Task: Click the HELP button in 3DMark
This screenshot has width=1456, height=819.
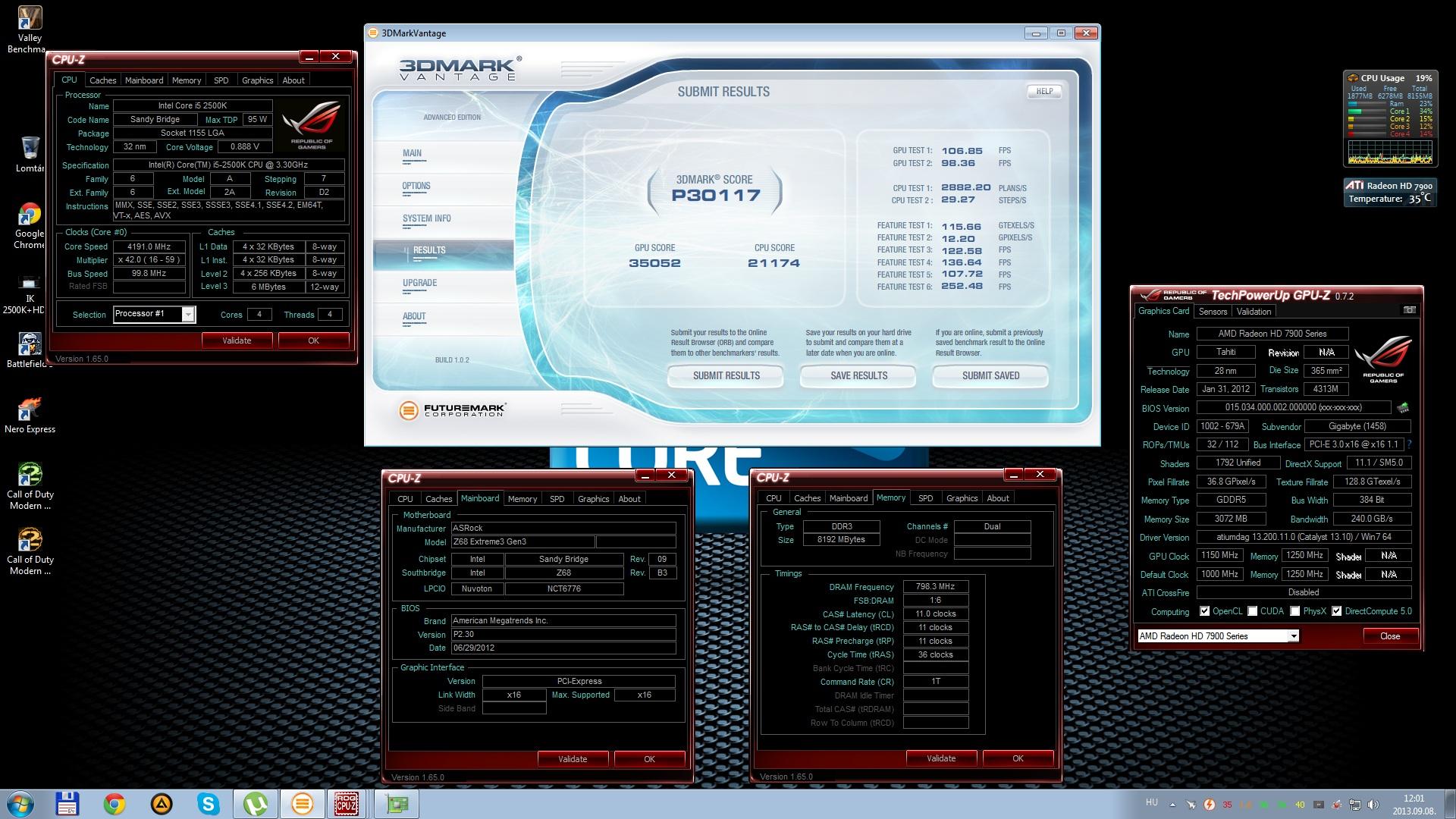Action: click(x=1044, y=91)
